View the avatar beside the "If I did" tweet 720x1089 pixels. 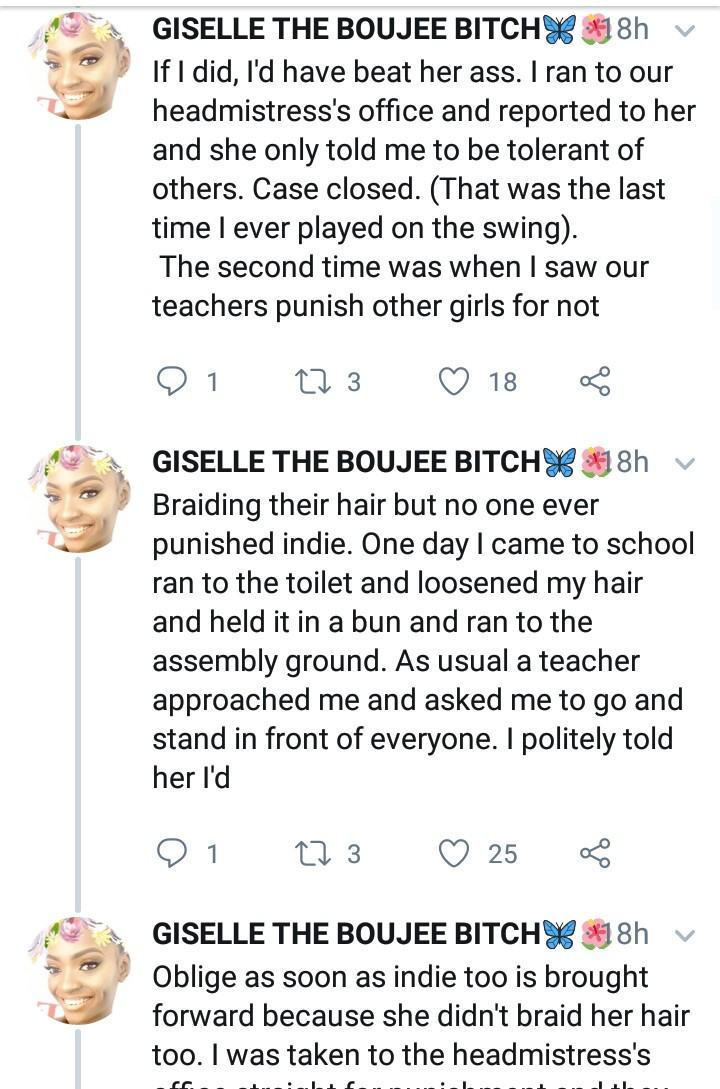tap(79, 65)
